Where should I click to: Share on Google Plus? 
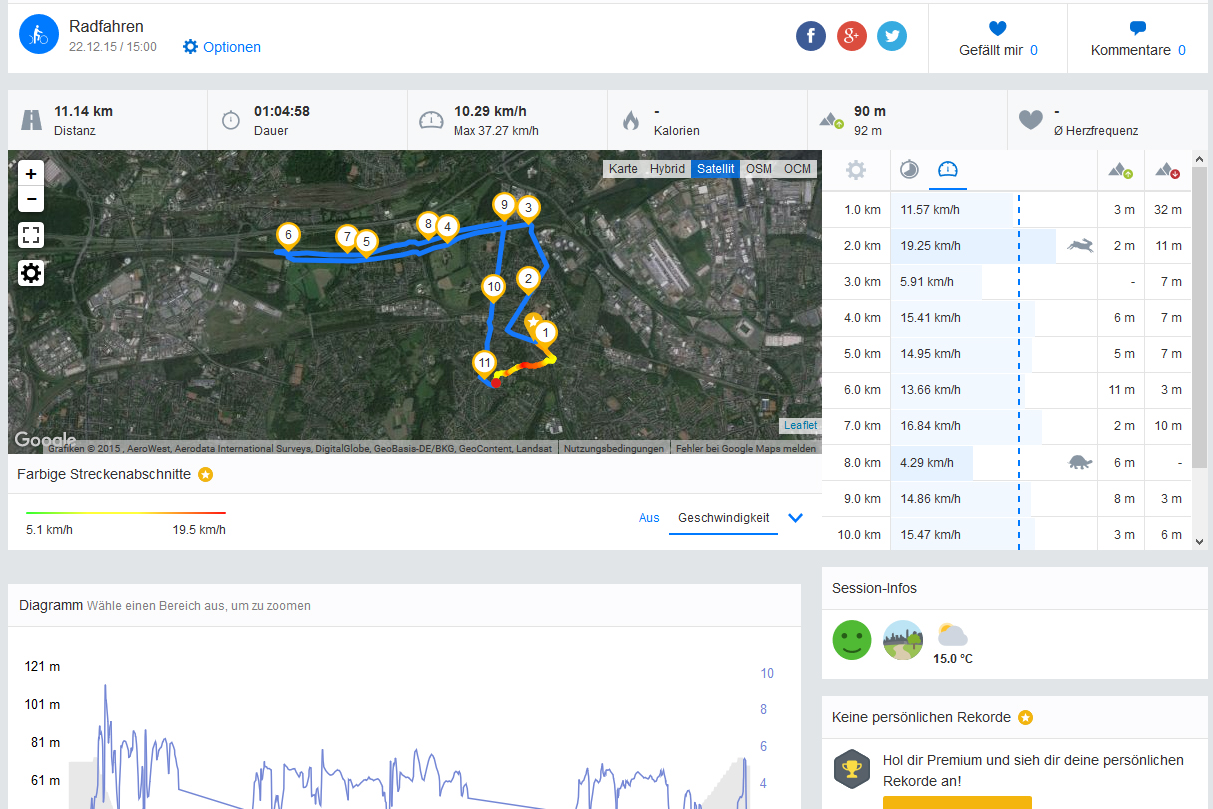pyautogui.click(x=851, y=36)
